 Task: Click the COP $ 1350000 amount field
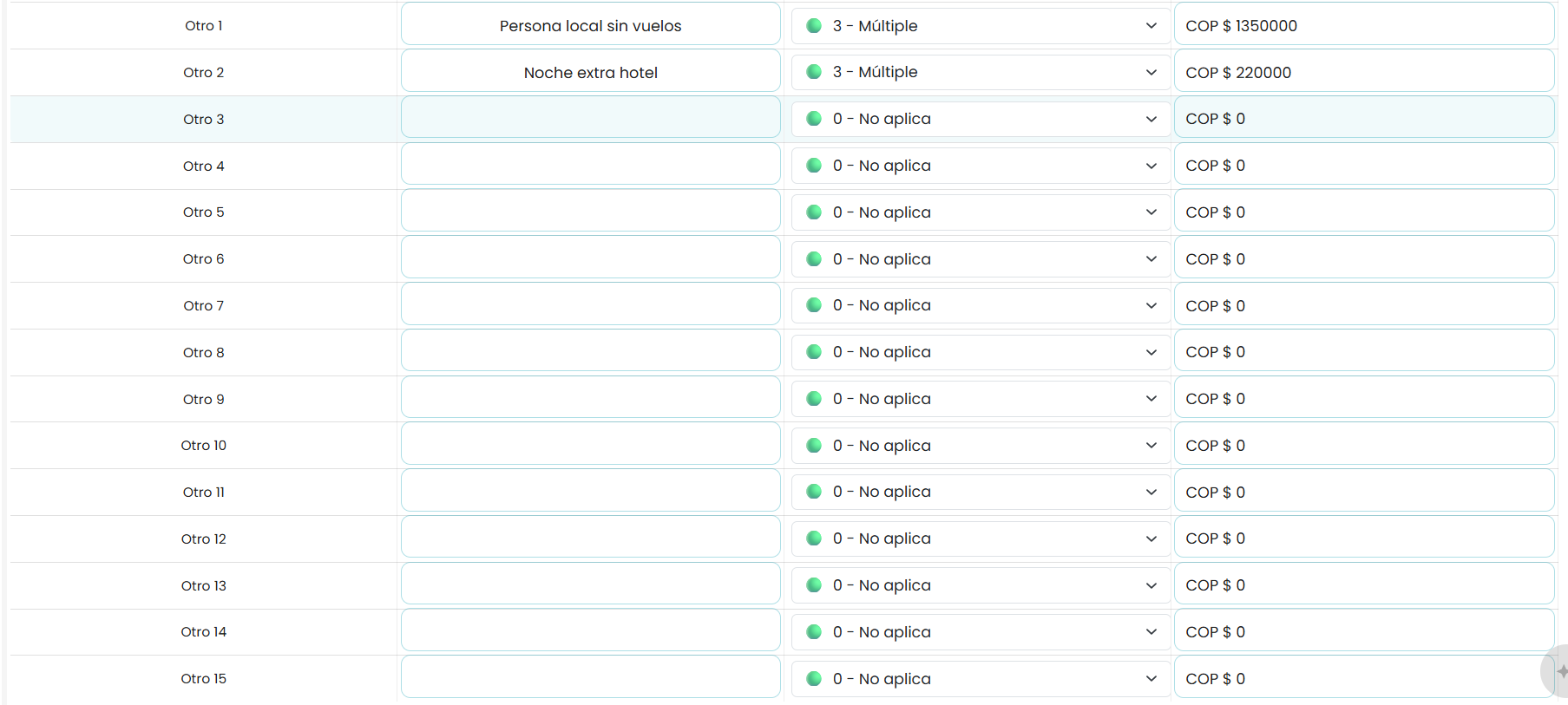point(1364,25)
